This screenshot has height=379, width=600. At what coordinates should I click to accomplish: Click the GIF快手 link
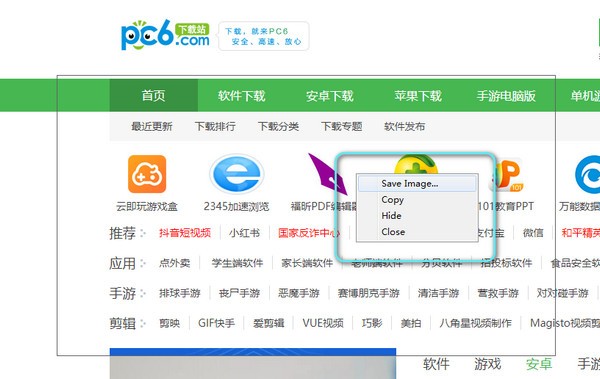tap(216, 323)
